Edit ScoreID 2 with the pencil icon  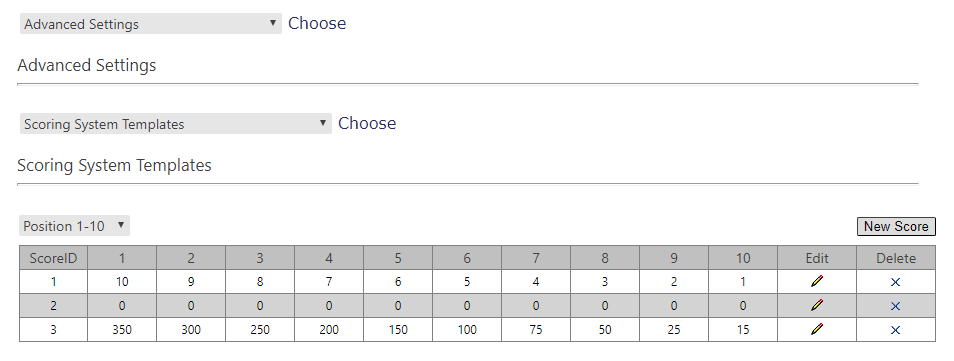(x=816, y=306)
